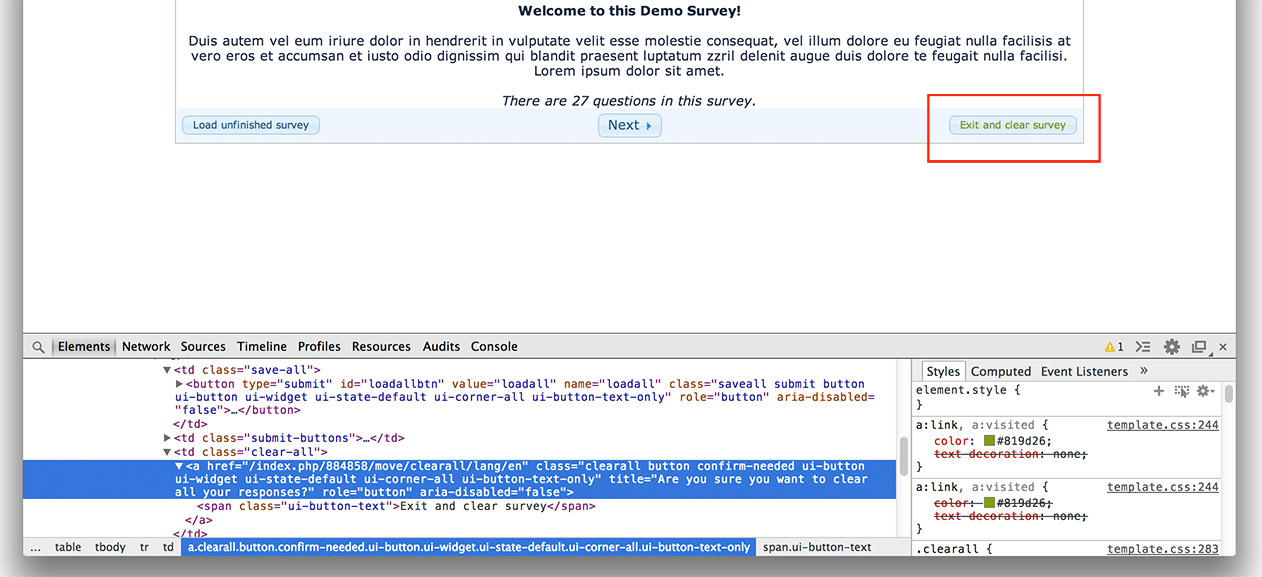Viewport: 1262px width, 577px height.
Task: Click the dock-to-window undock icon
Action: click(1199, 347)
